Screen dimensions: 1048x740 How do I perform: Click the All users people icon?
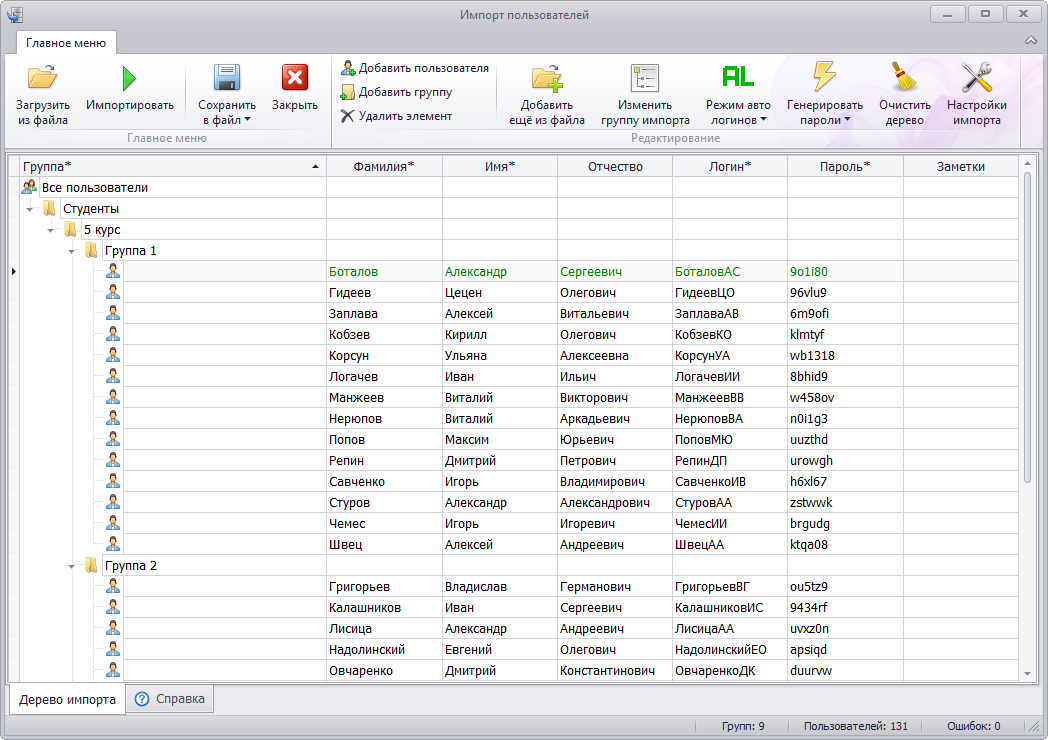coord(29,187)
